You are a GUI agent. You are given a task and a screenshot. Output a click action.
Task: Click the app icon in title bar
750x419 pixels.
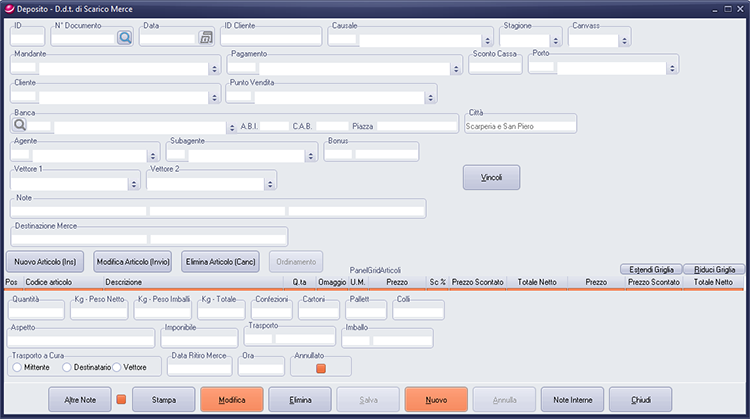coord(8,7)
